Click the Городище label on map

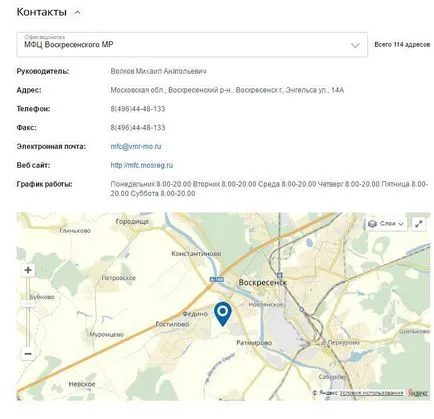(x=132, y=221)
